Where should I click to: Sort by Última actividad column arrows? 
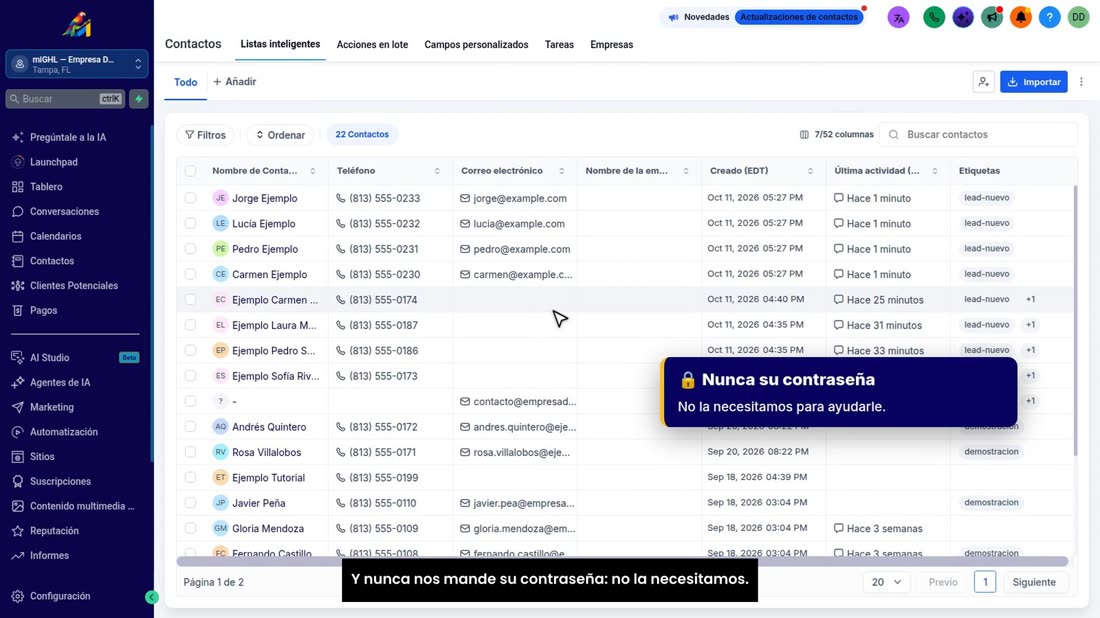click(934, 171)
